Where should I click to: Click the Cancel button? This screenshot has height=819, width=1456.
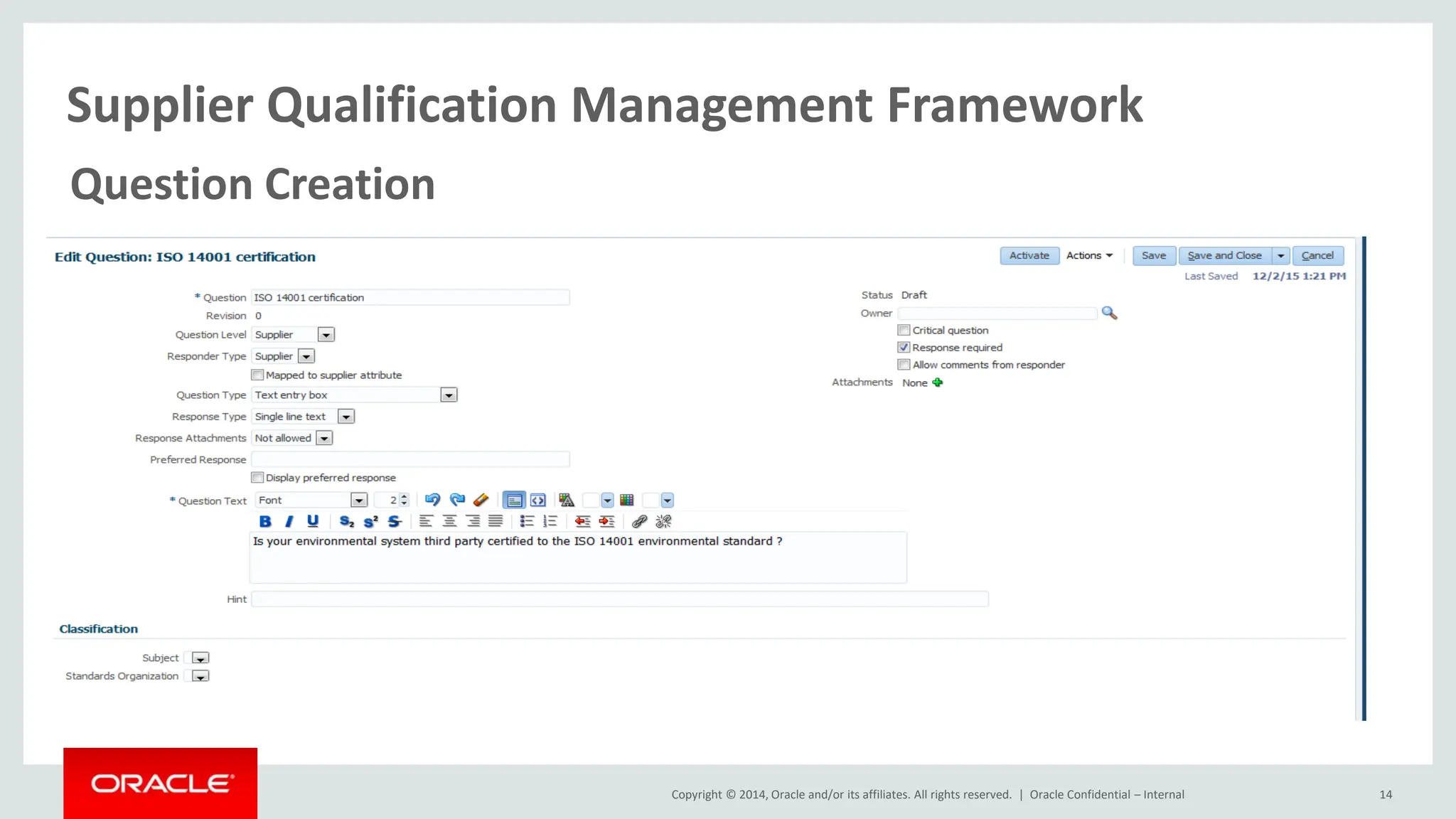coord(1318,256)
